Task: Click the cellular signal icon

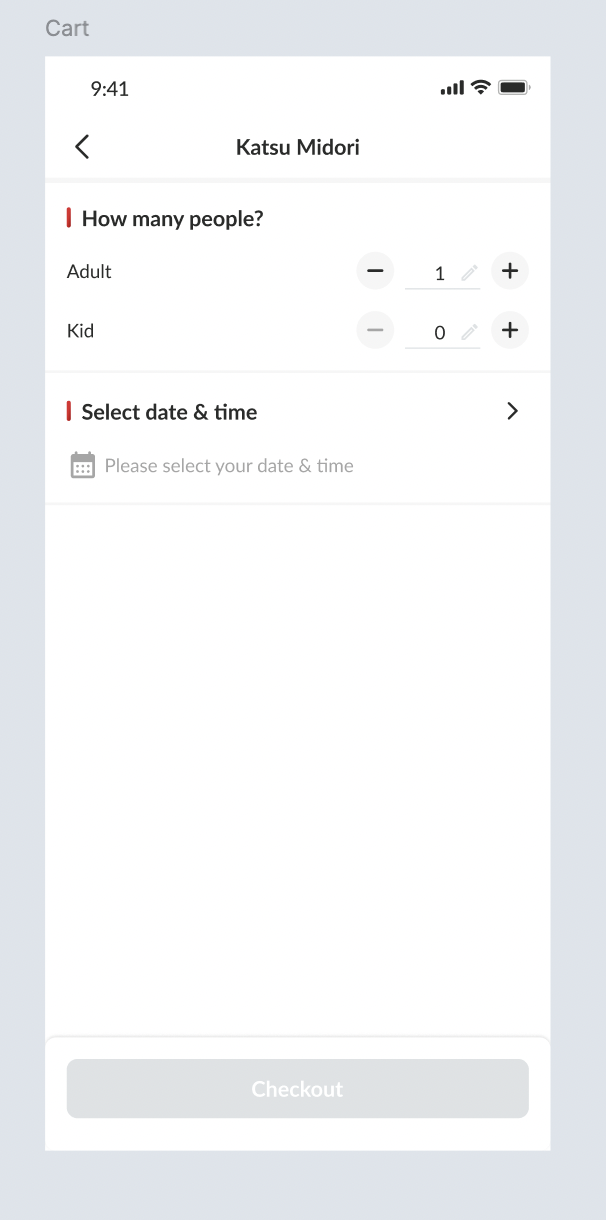Action: pyautogui.click(x=452, y=89)
